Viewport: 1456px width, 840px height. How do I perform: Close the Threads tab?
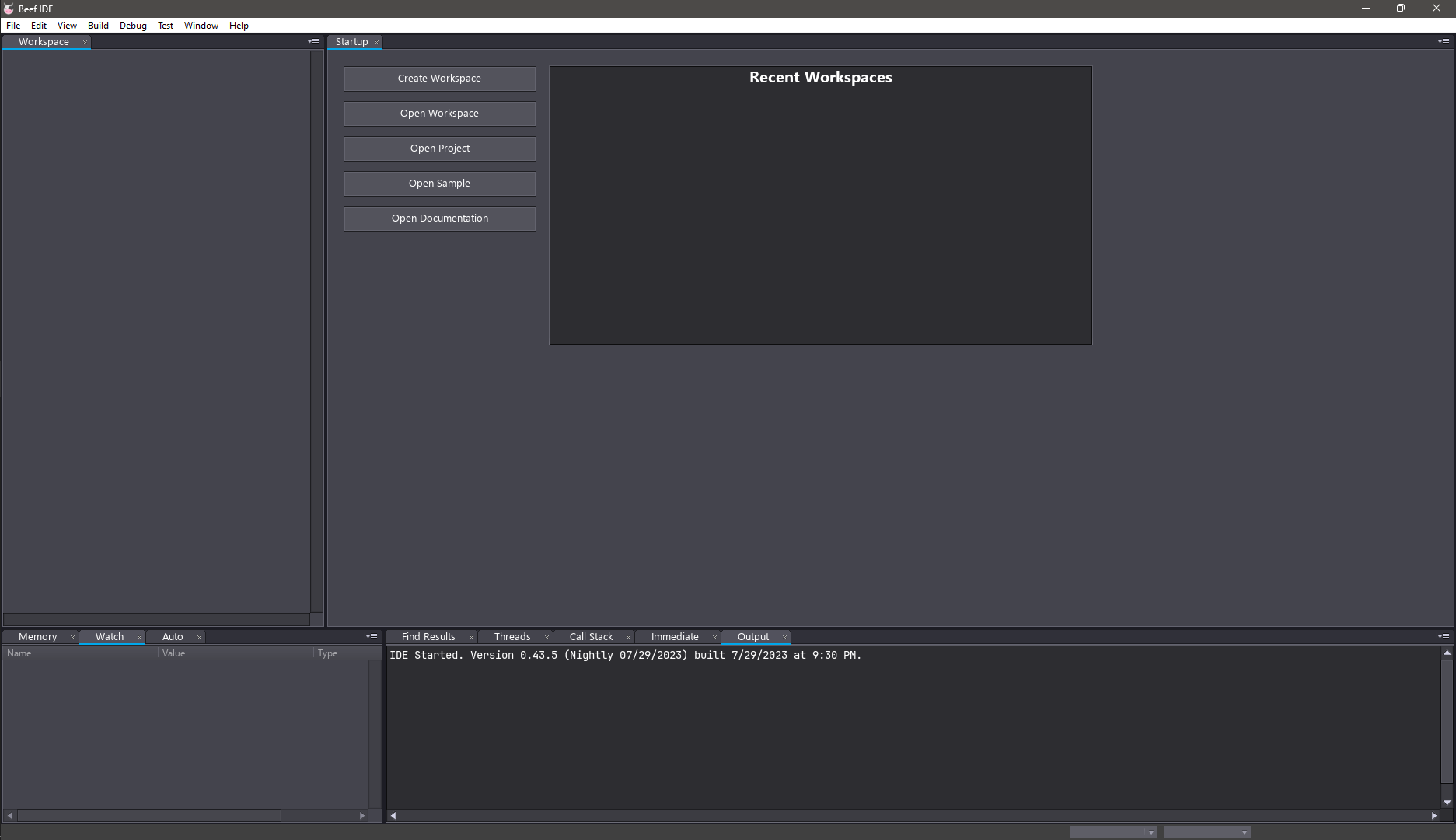[x=546, y=637]
